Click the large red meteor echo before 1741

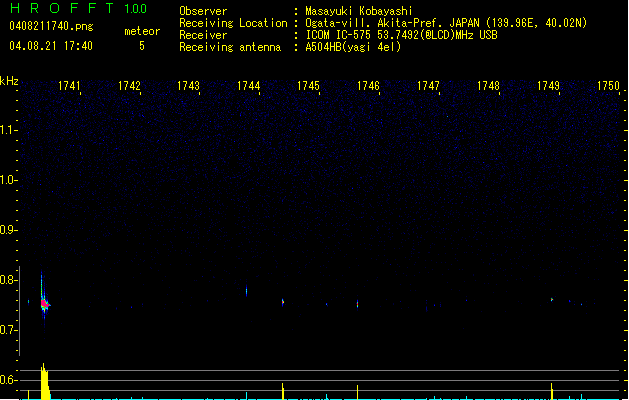[x=44, y=304]
